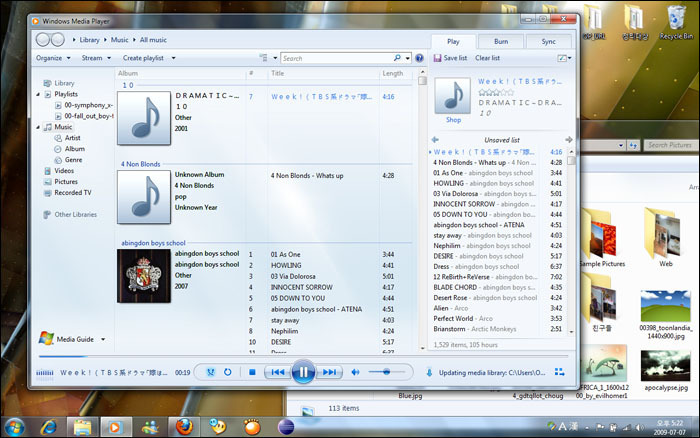700x438 pixels.
Task: Switch to the Sync tab
Action: click(x=549, y=42)
